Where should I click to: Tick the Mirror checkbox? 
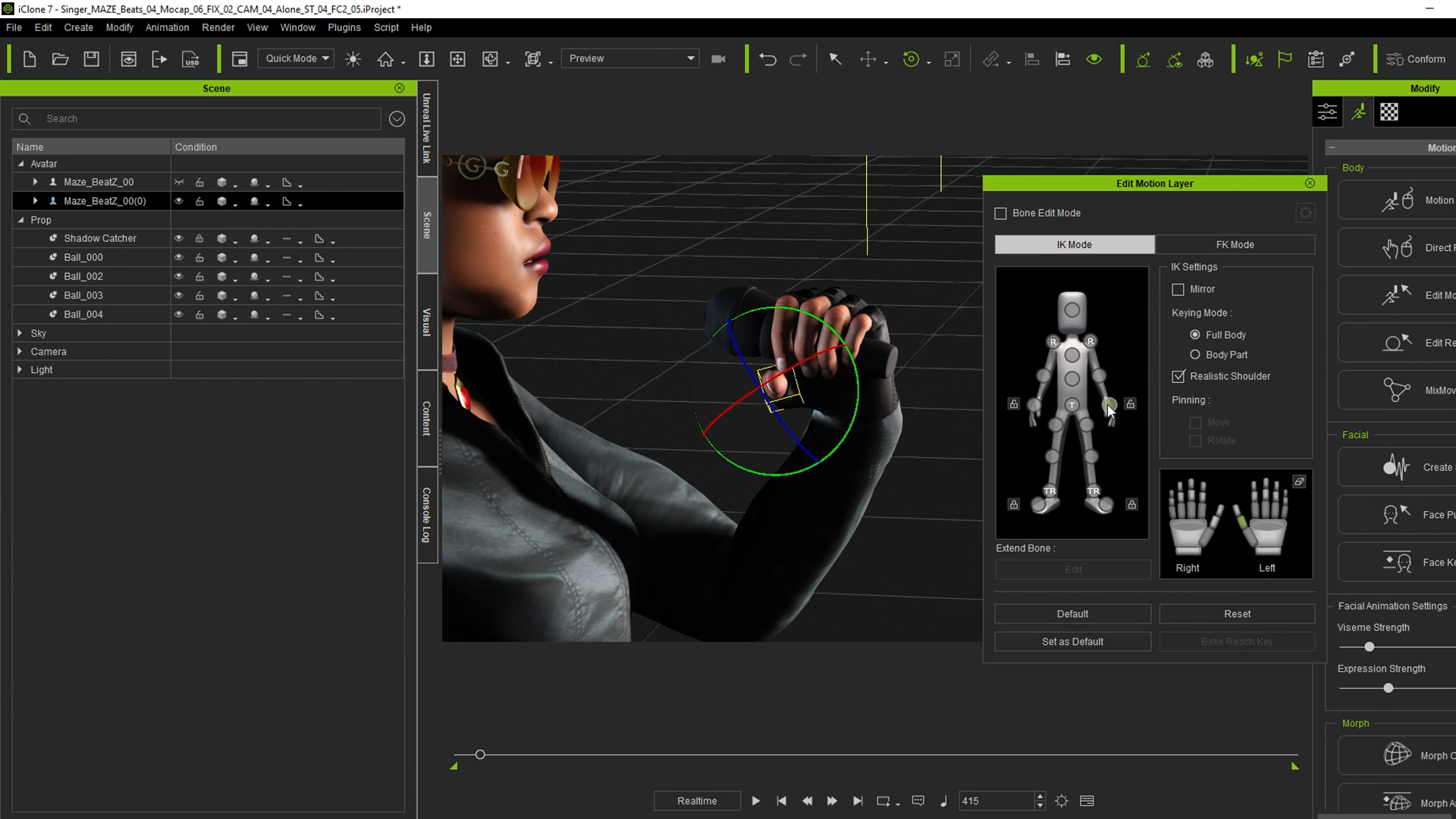click(1178, 290)
